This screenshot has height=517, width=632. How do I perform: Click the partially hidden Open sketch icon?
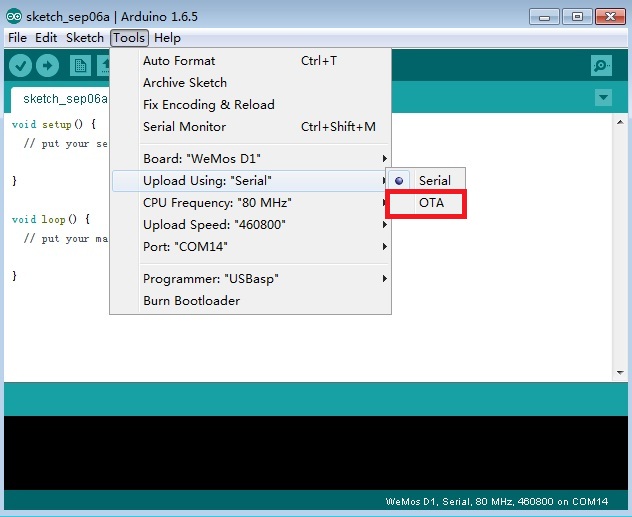pyautogui.click(x=103, y=66)
